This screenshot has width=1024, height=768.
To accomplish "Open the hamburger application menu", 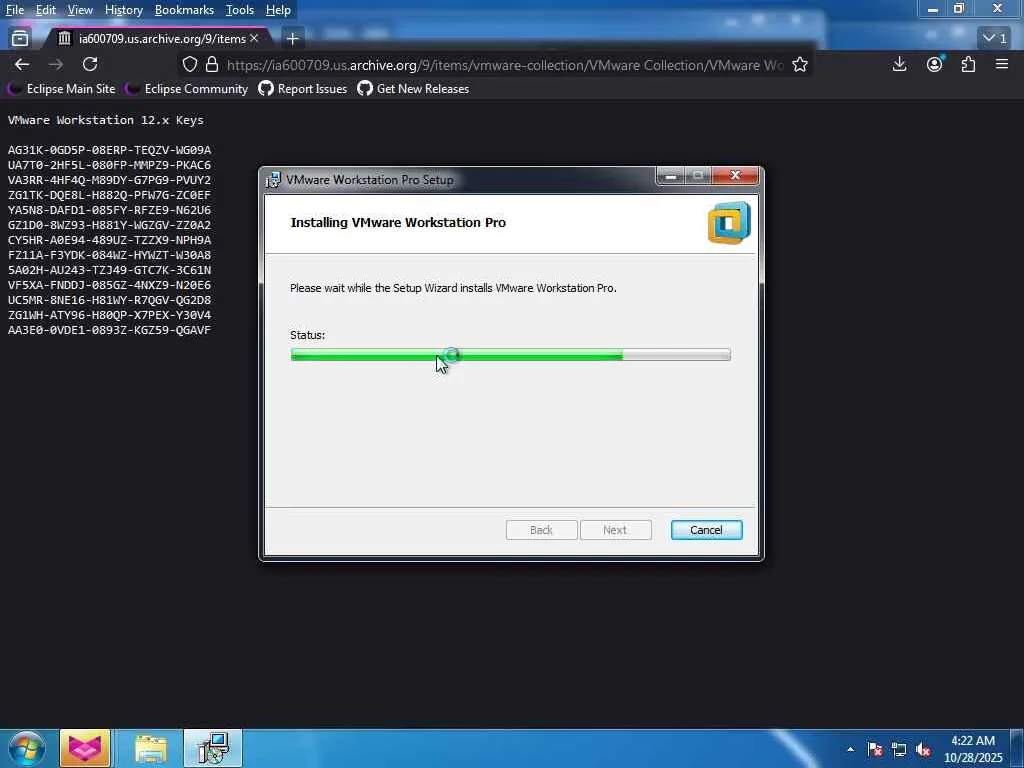I will click(1002, 64).
